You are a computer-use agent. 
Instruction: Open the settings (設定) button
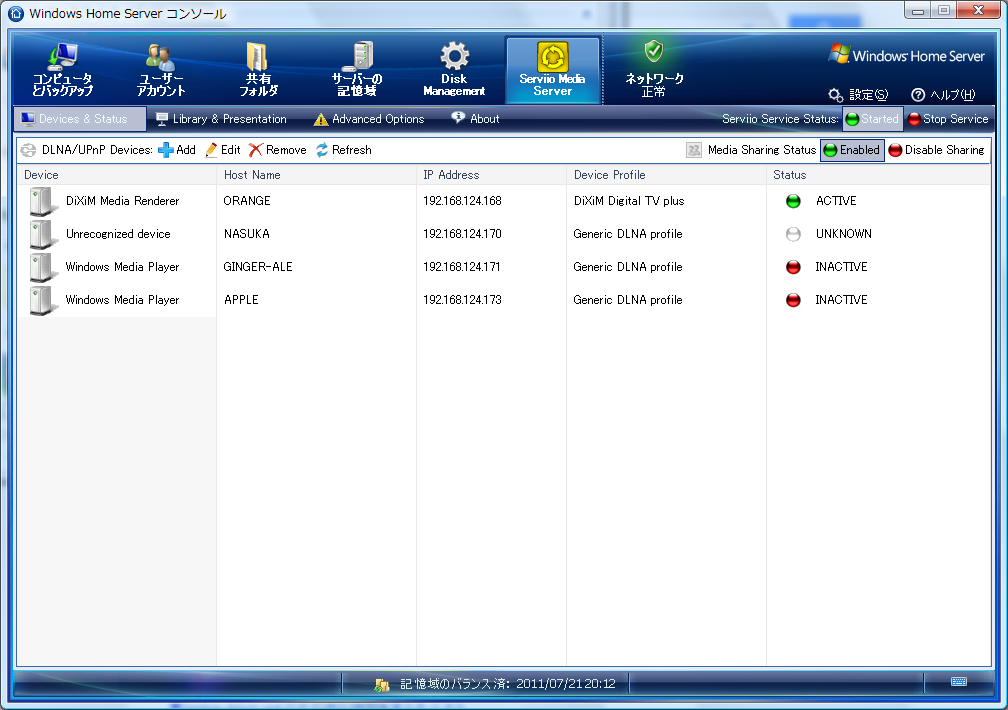pyautogui.click(x=858, y=95)
